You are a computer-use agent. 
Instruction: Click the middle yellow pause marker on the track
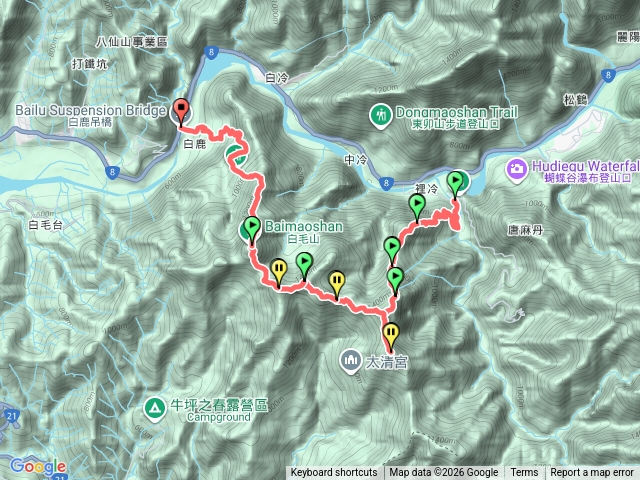(x=337, y=284)
